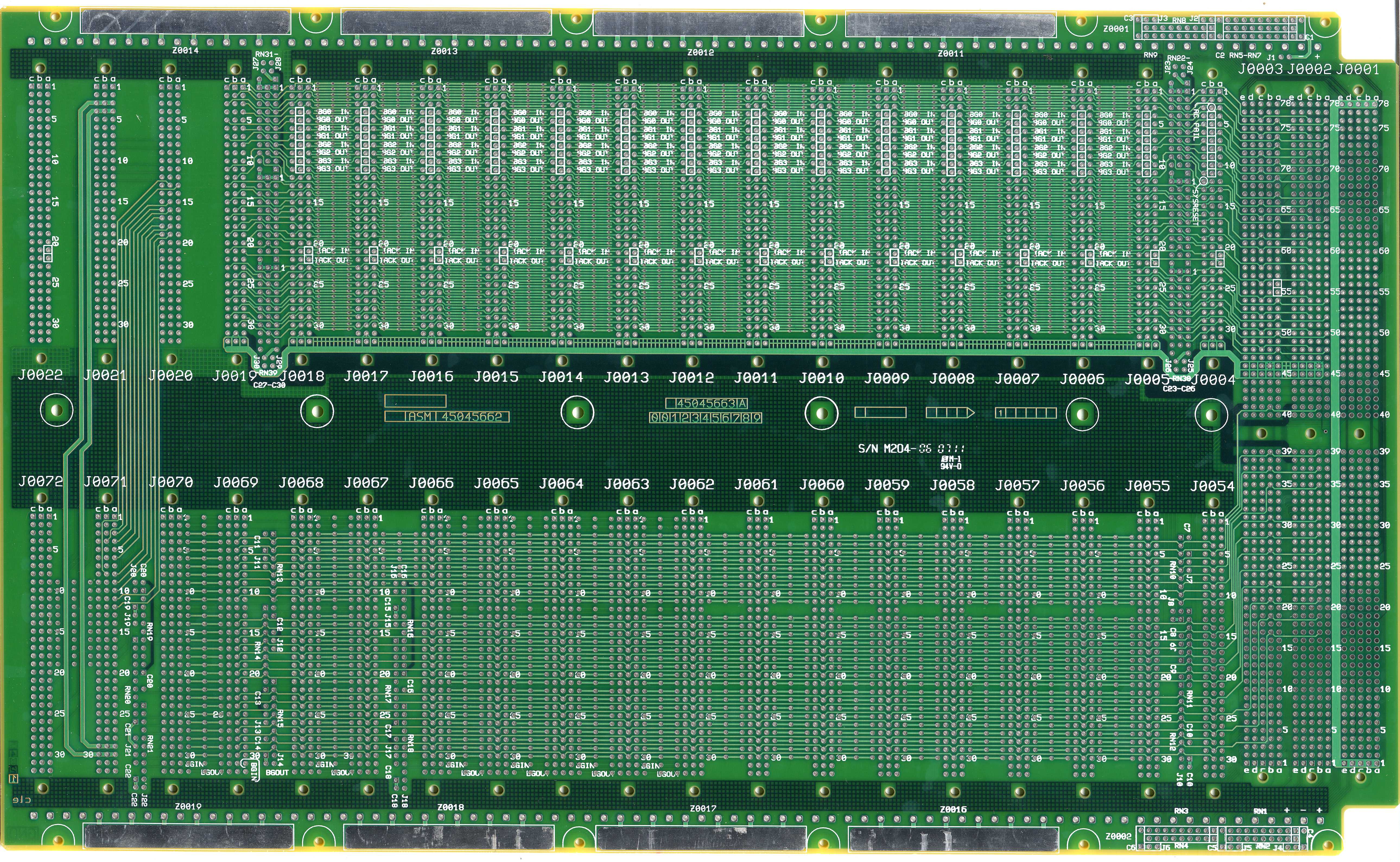Select the C27-C30 capacitor label
The image size is (1400, 862).
[269, 386]
